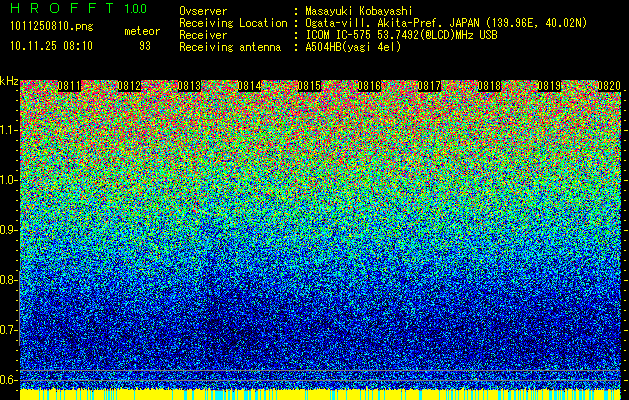Click the 0819 time marker
629x400 pixels.
549,86
